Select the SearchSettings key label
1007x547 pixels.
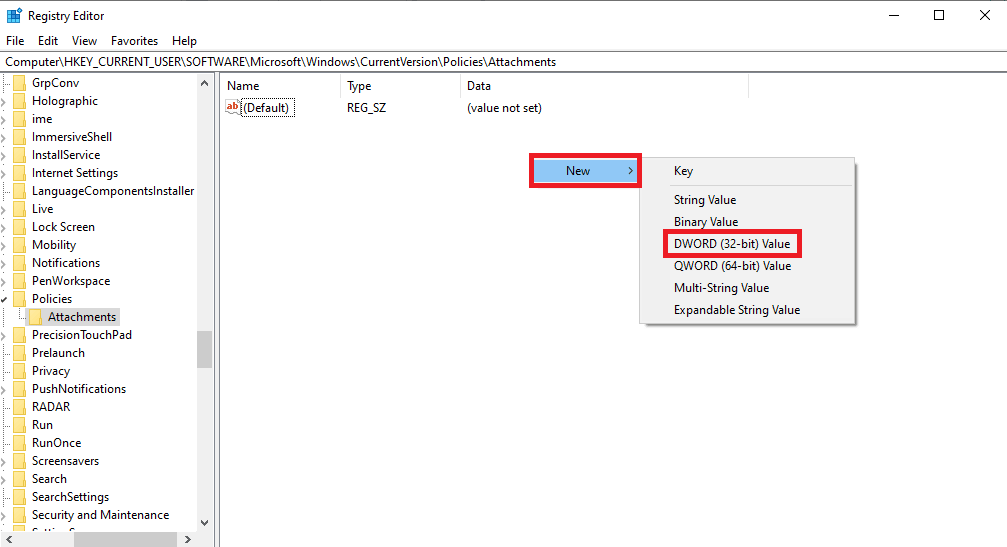(x=71, y=496)
